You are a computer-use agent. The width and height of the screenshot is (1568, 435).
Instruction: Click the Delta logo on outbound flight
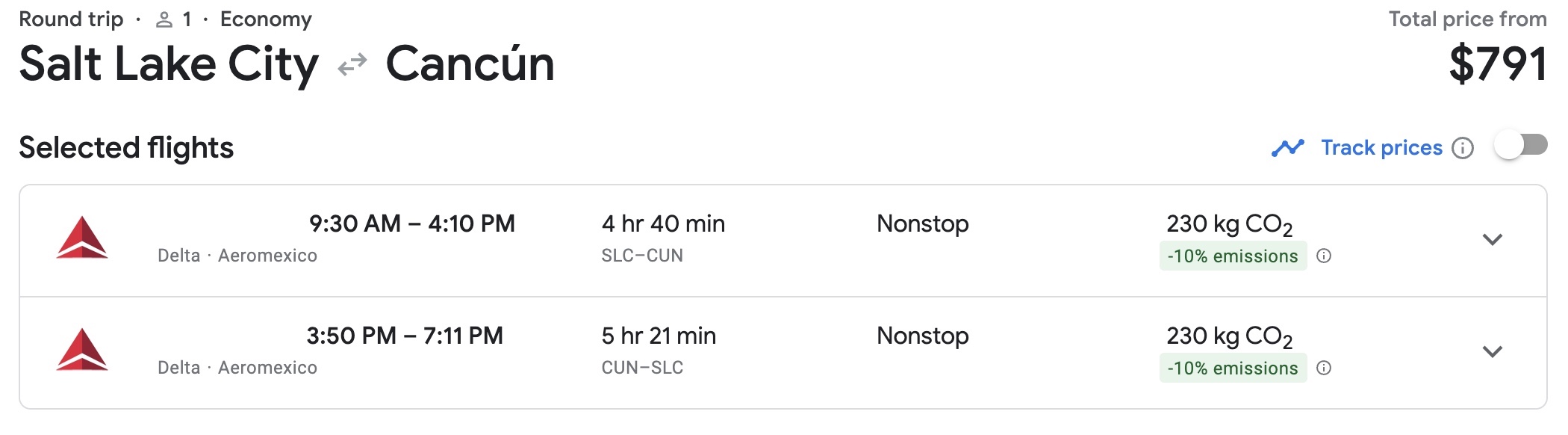pos(82,238)
